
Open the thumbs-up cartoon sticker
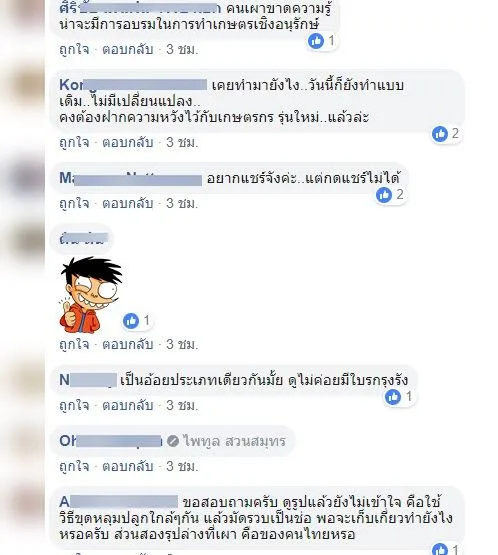click(x=91, y=295)
